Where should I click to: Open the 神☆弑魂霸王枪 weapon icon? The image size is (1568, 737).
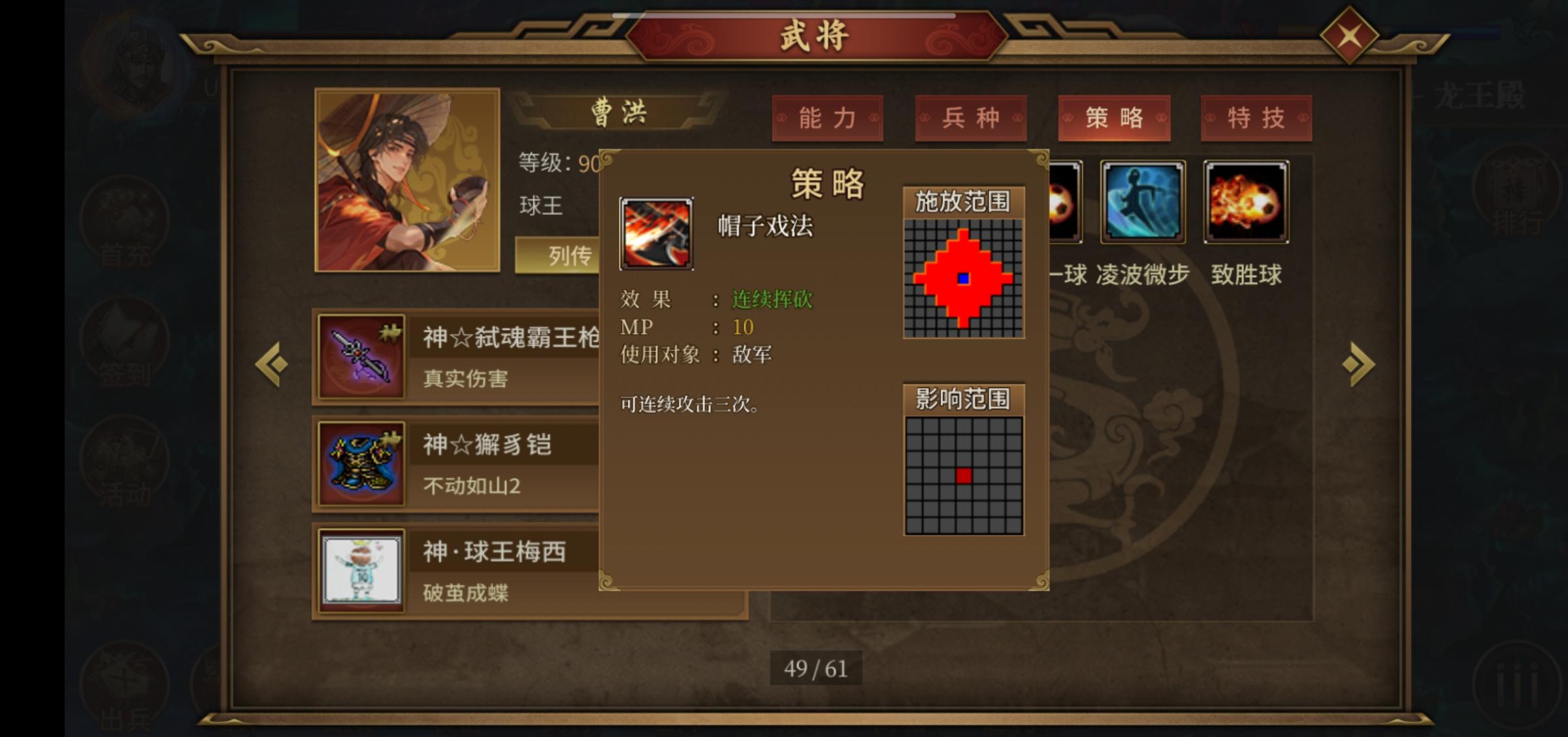(361, 357)
